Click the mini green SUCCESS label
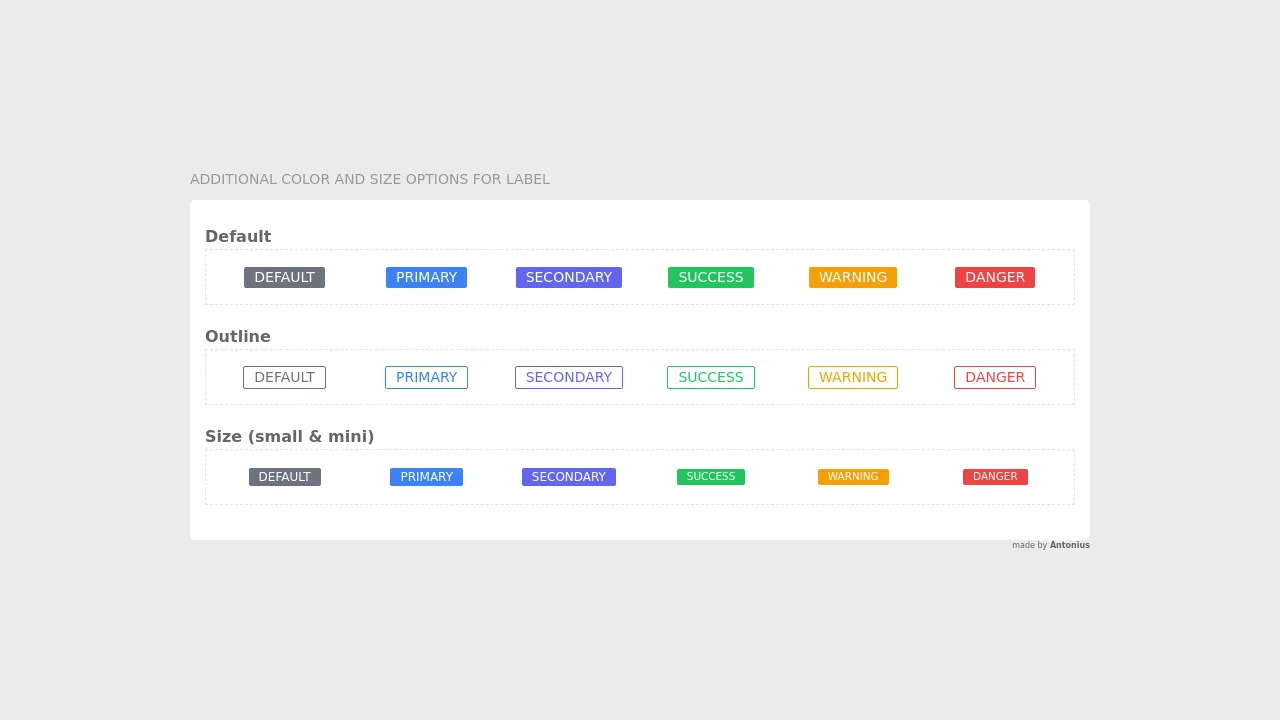The height and width of the screenshot is (720, 1280). point(710,477)
